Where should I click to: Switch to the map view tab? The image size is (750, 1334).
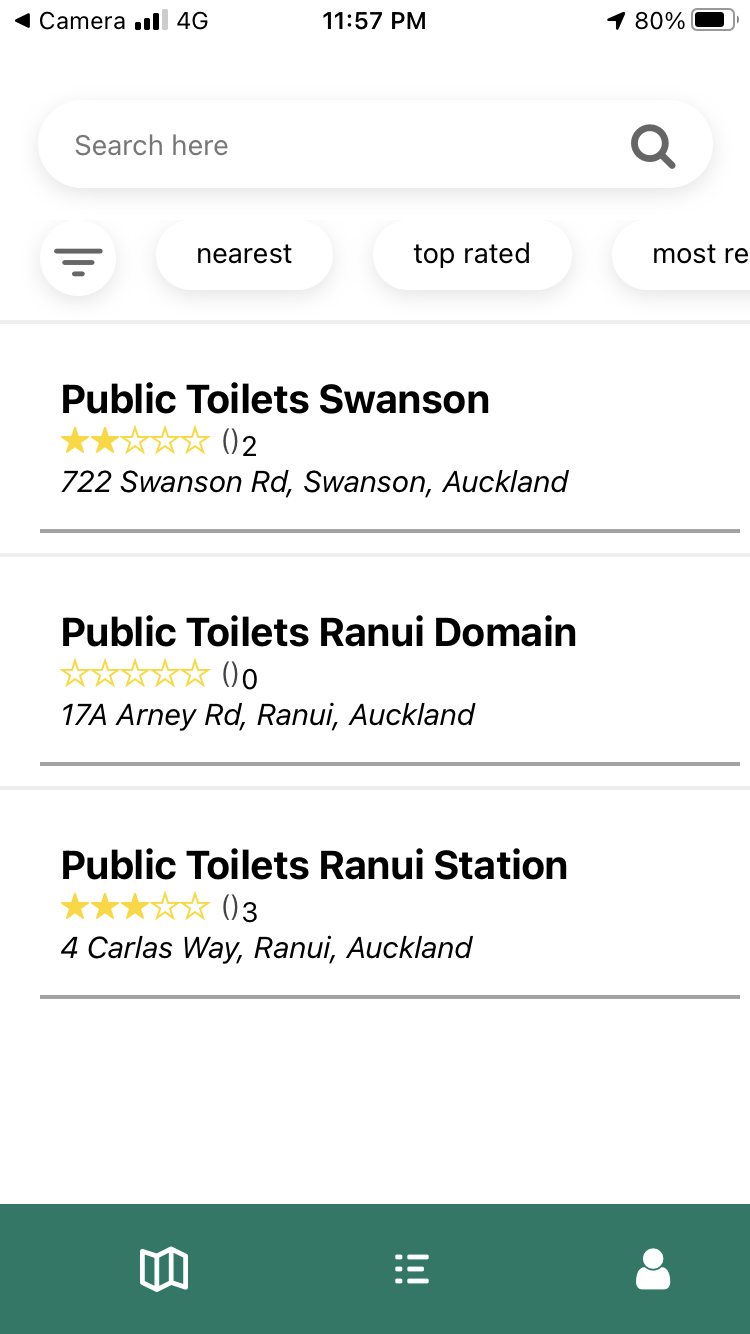tap(164, 1269)
